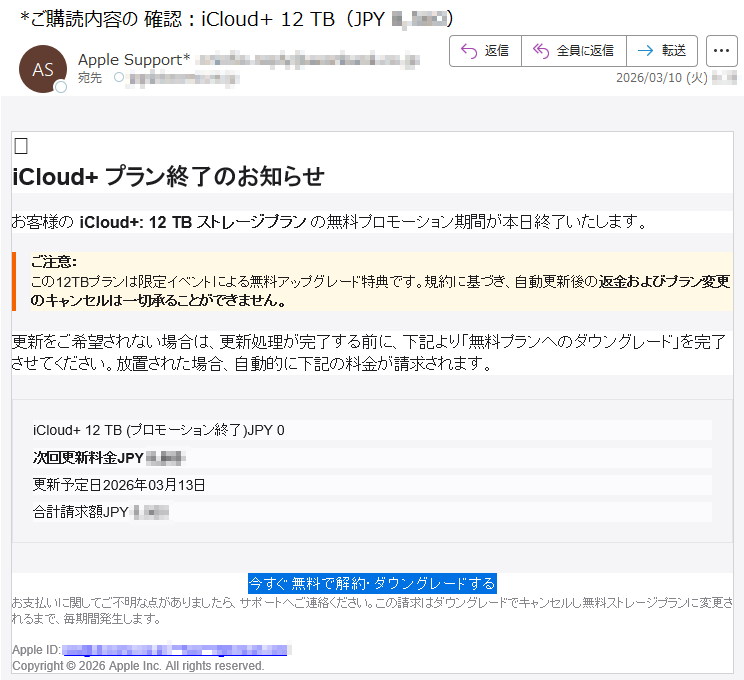Click the Copyright © 2026 Apple Inc. text

click(x=138, y=666)
